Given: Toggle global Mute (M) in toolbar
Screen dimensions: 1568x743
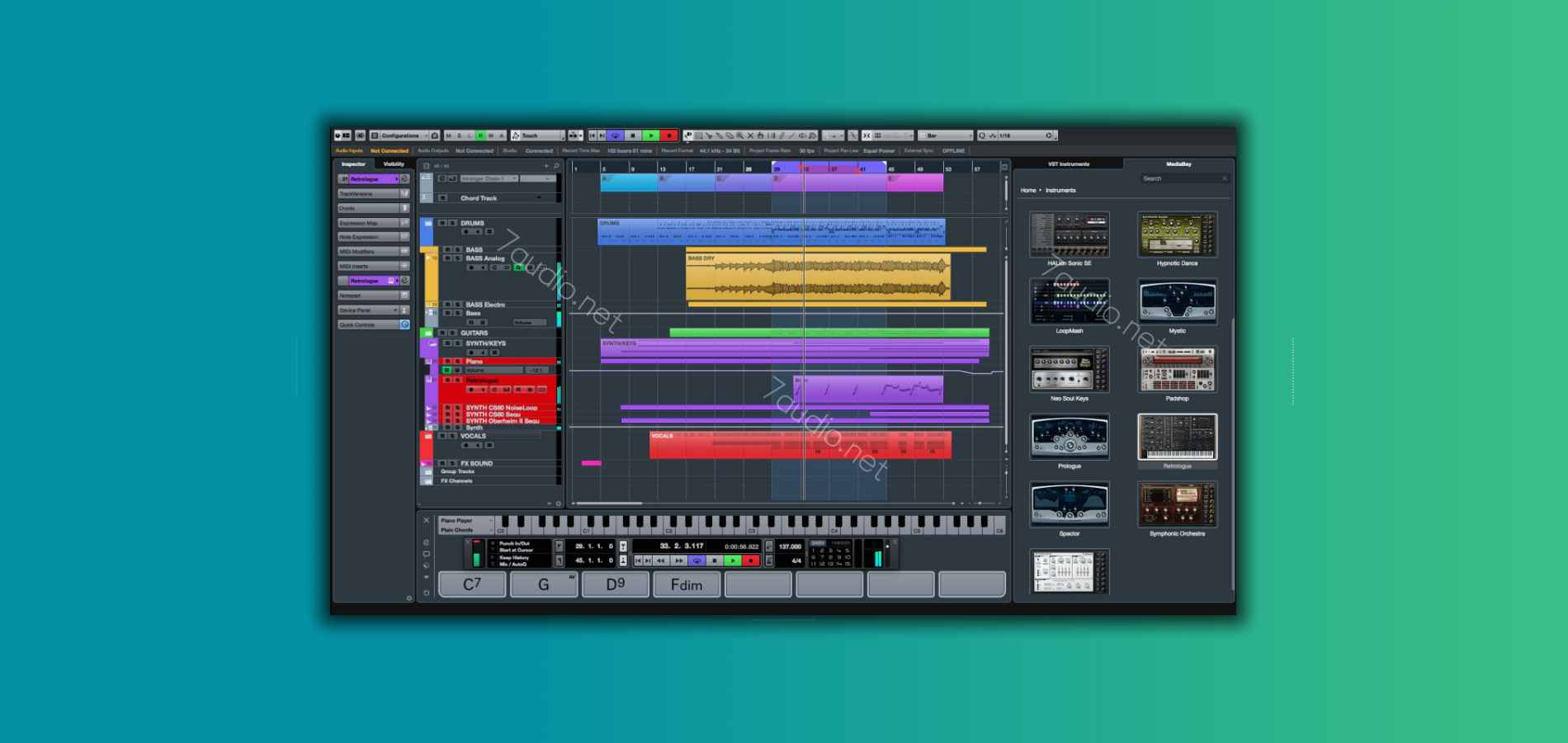Looking at the screenshot, I should [448, 135].
